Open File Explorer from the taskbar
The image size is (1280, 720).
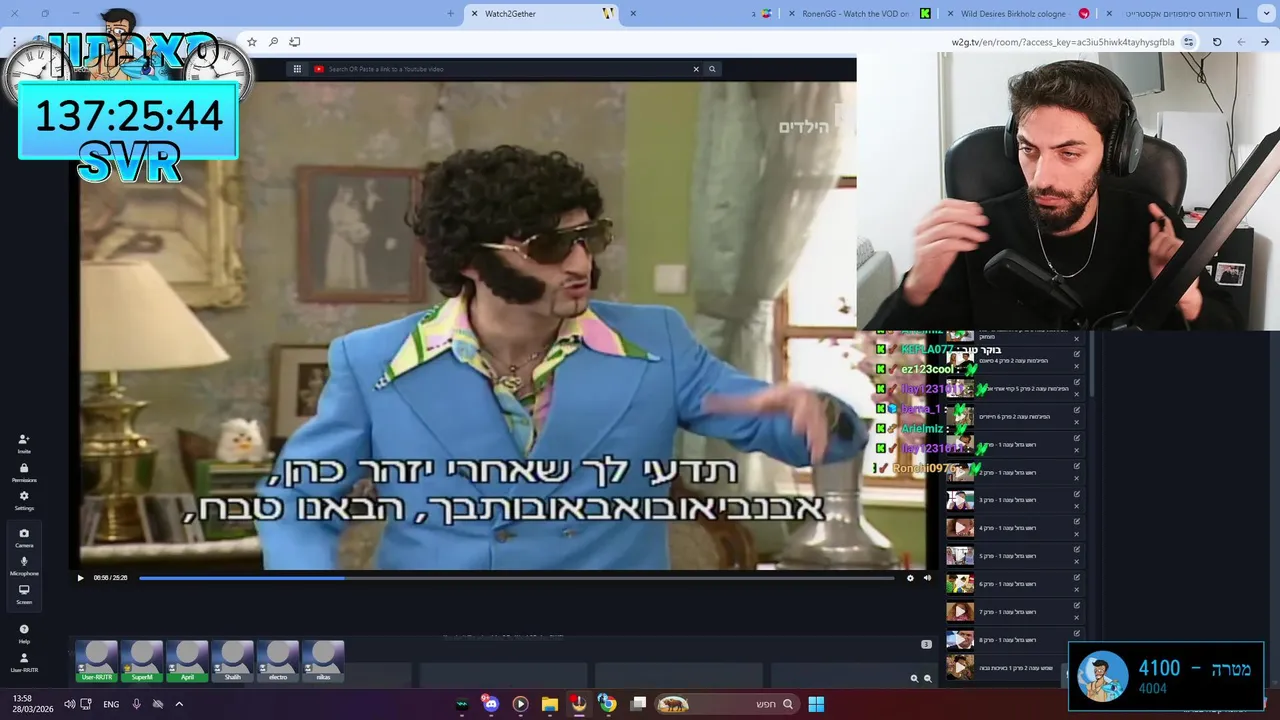(x=550, y=704)
